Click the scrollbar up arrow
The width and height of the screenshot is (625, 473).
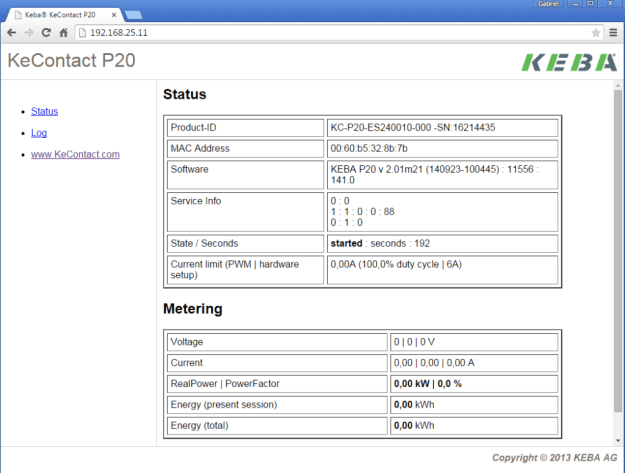pos(618,86)
